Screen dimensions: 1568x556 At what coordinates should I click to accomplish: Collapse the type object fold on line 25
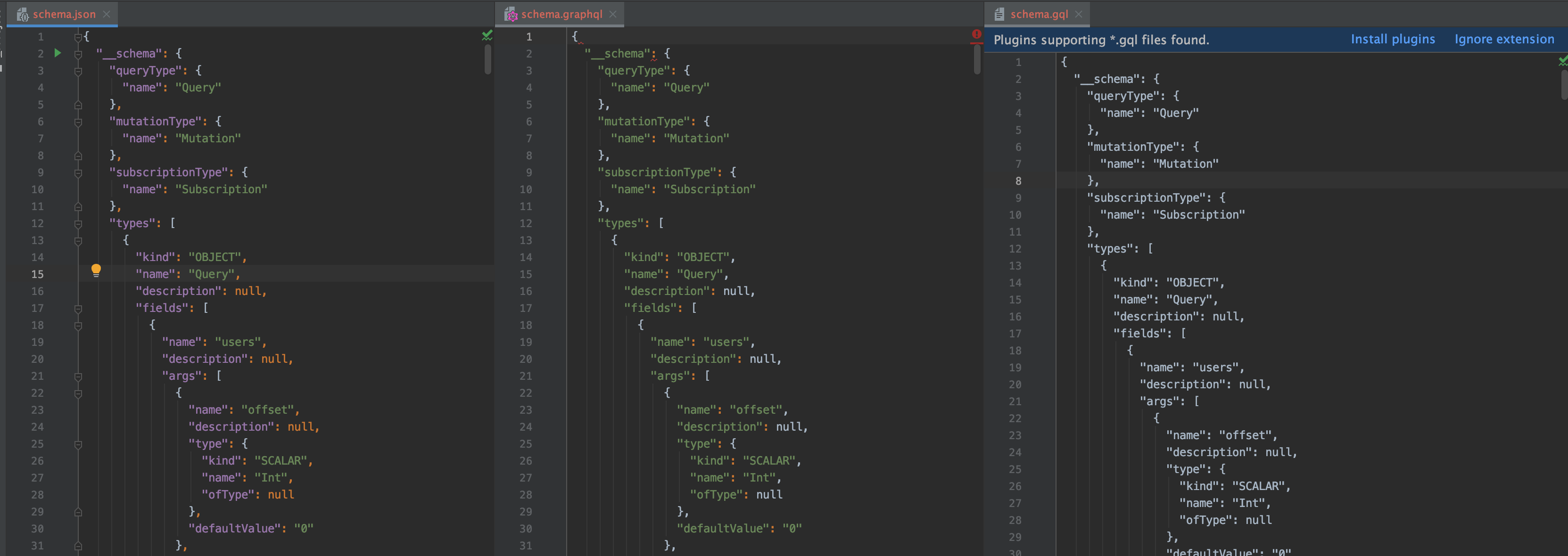[78, 445]
